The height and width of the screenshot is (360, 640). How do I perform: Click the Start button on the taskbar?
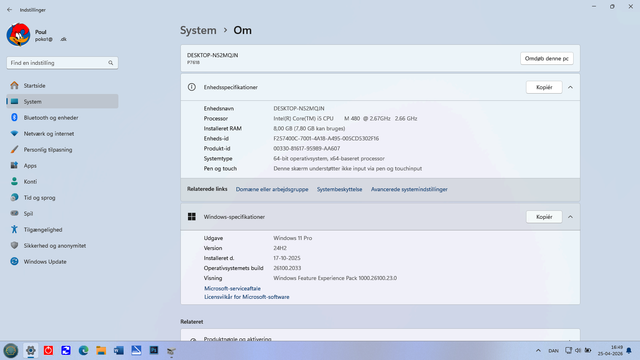tap(11, 351)
